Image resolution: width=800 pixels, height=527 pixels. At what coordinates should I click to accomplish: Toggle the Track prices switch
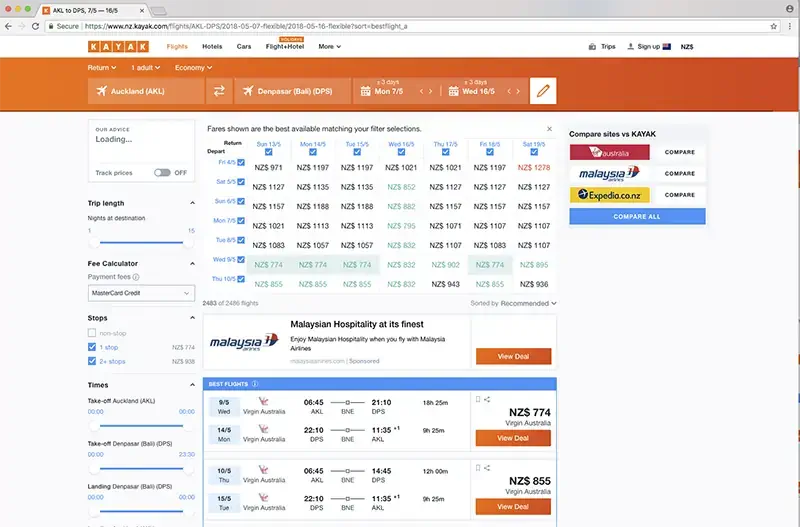click(162, 173)
